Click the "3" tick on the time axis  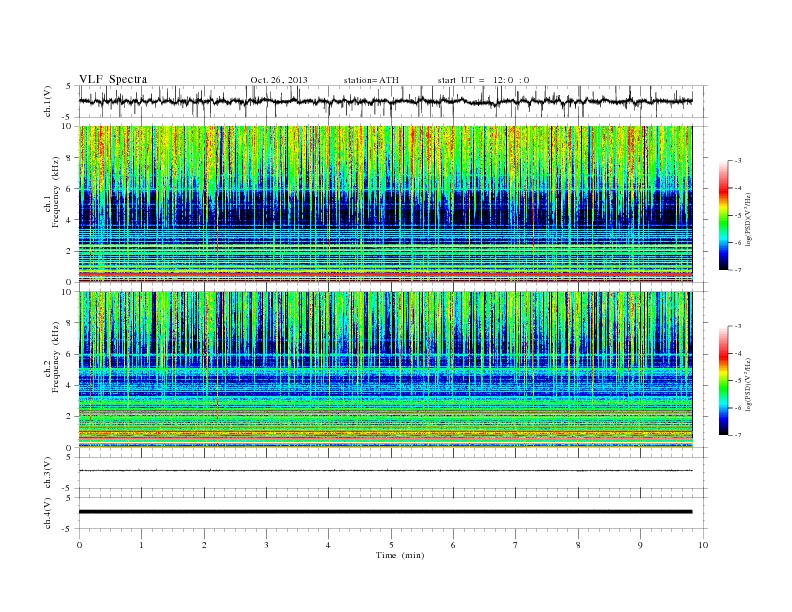click(x=266, y=545)
